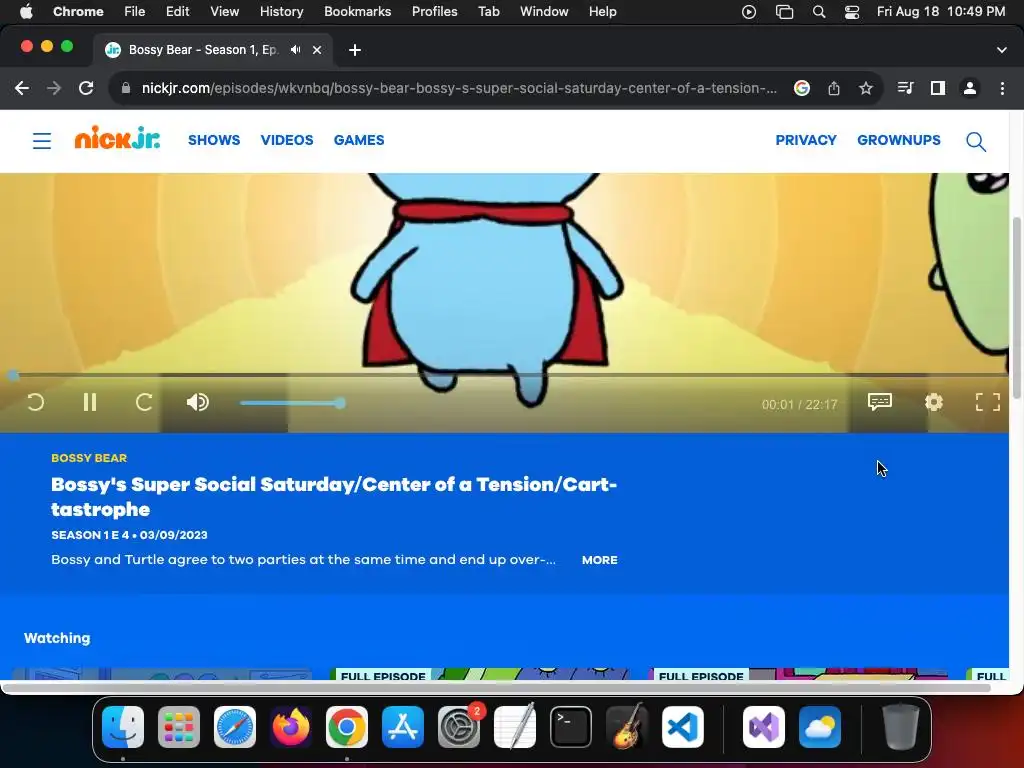The height and width of the screenshot is (768, 1024).
Task: Open Launchpad from the Dock
Action: [179, 726]
